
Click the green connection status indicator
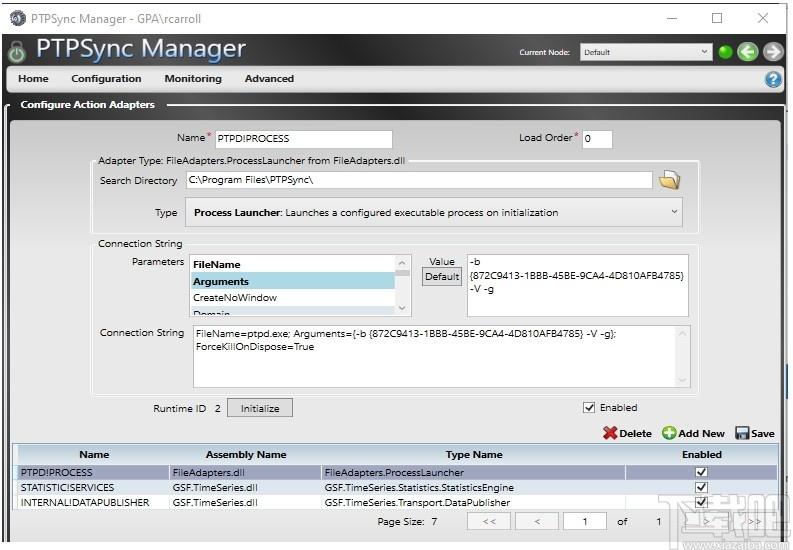[x=725, y=52]
